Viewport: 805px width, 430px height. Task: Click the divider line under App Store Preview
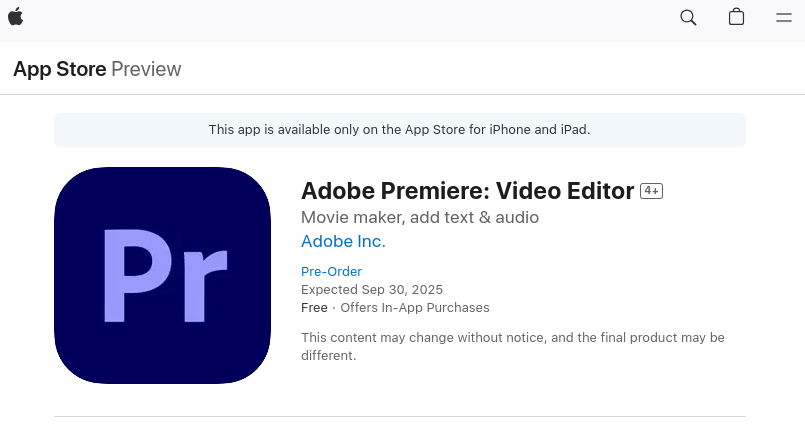click(x=402, y=95)
